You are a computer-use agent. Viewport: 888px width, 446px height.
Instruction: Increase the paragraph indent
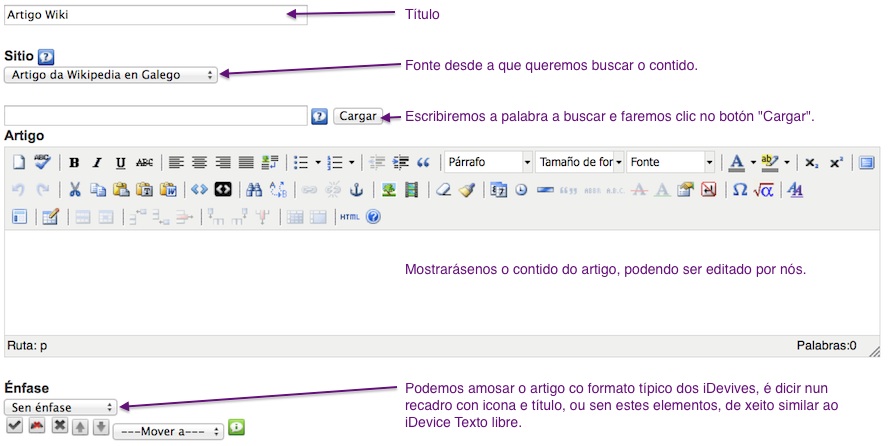click(400, 163)
